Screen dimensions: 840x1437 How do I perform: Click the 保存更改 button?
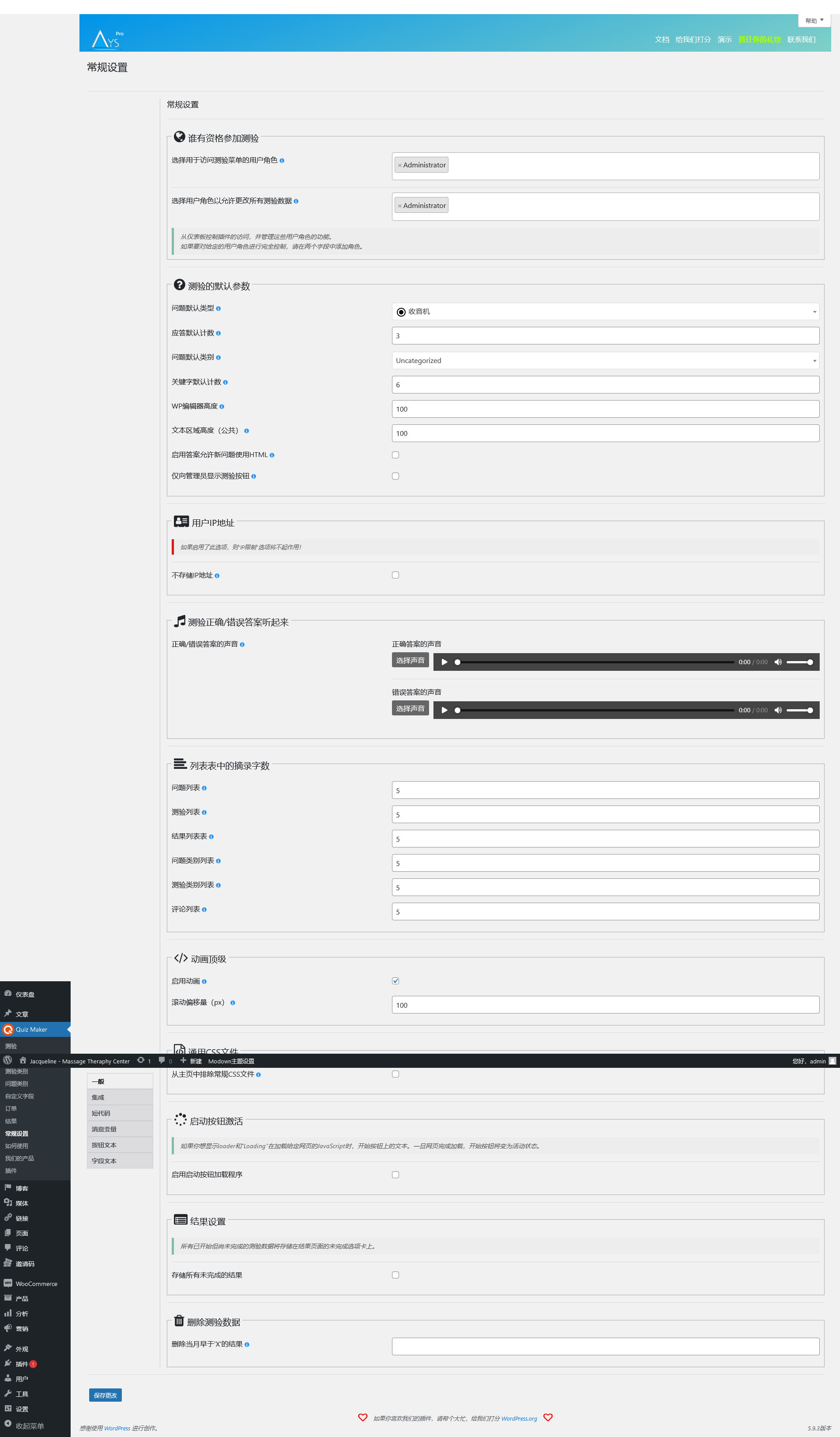click(105, 1395)
